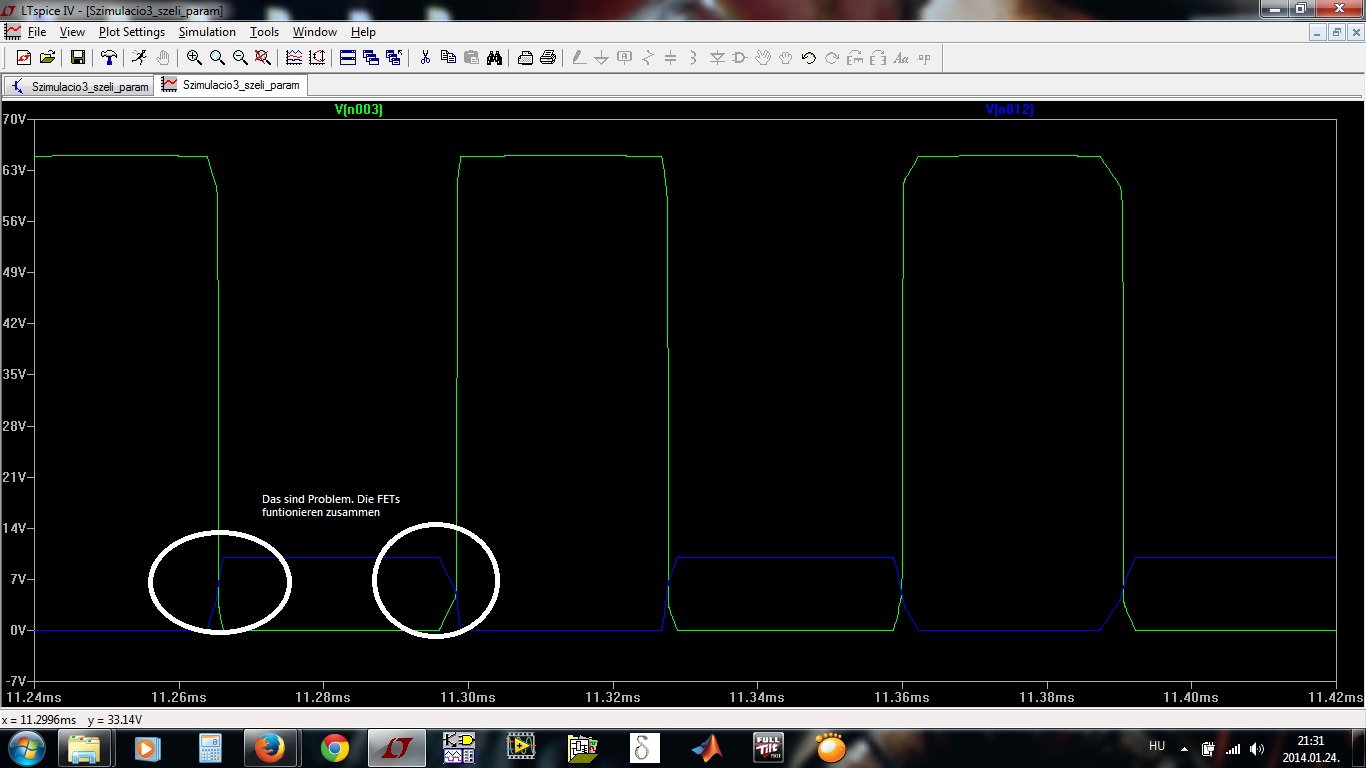
Task: Switch to the schematic Szimulacio3_szeli_param tab
Action: point(80,86)
